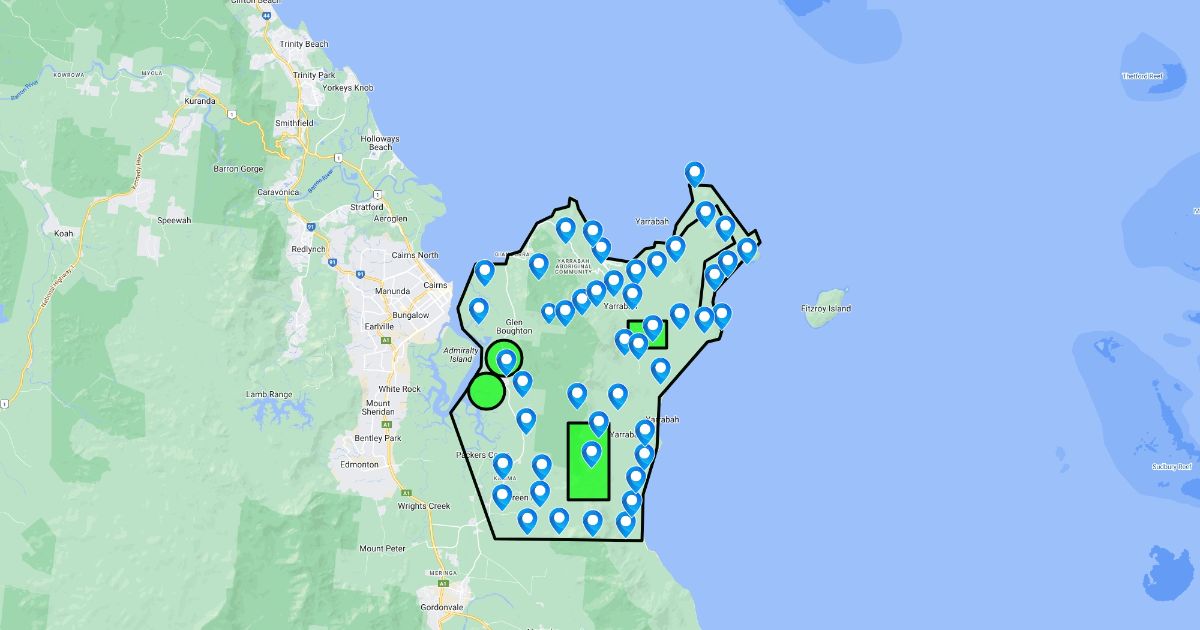Click the Cairns North label

pyautogui.click(x=413, y=255)
